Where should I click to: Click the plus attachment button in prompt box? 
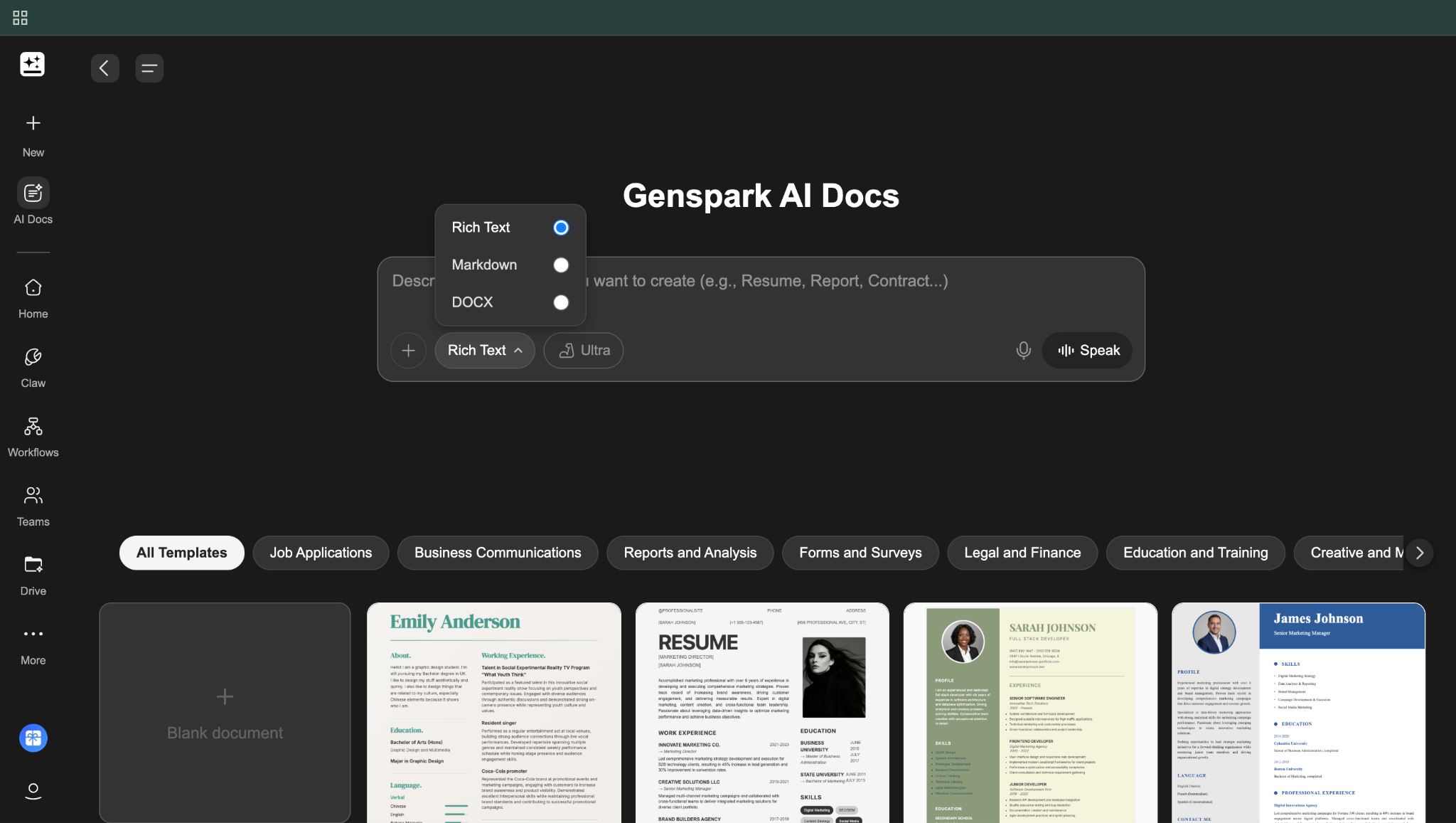coord(408,351)
